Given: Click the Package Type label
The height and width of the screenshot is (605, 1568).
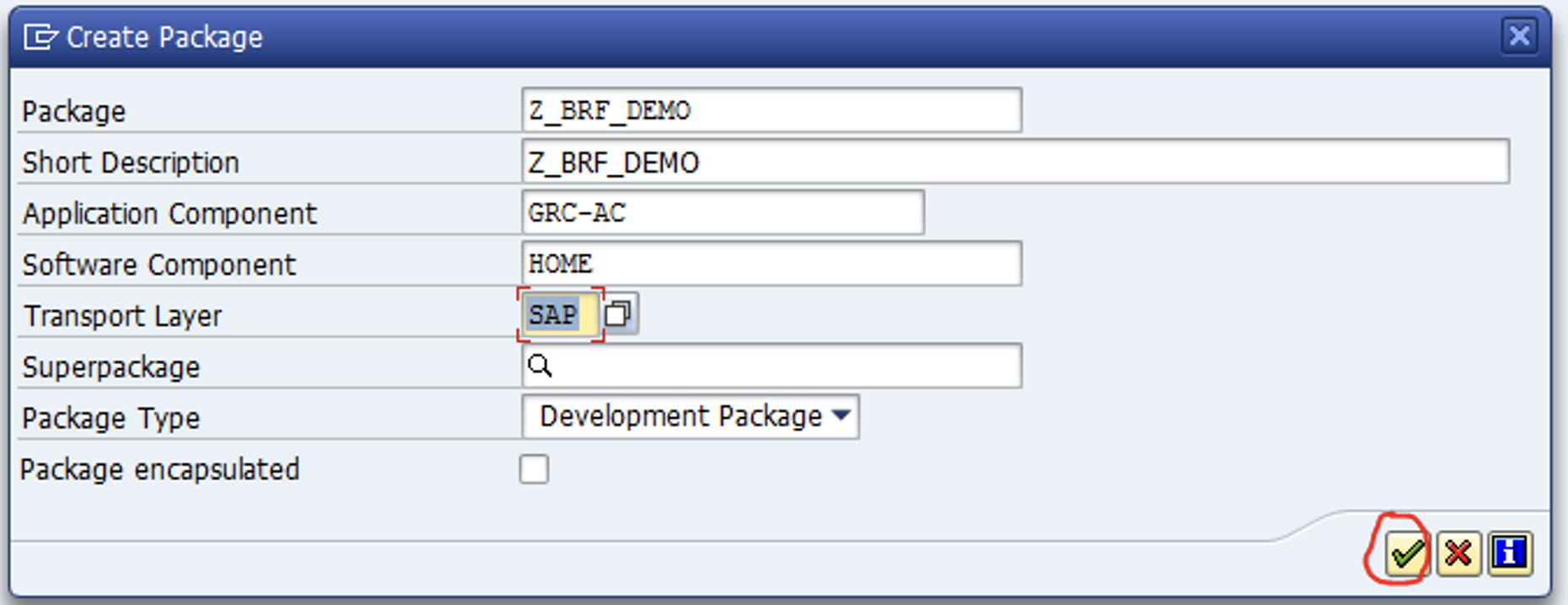Looking at the screenshot, I should [111, 418].
